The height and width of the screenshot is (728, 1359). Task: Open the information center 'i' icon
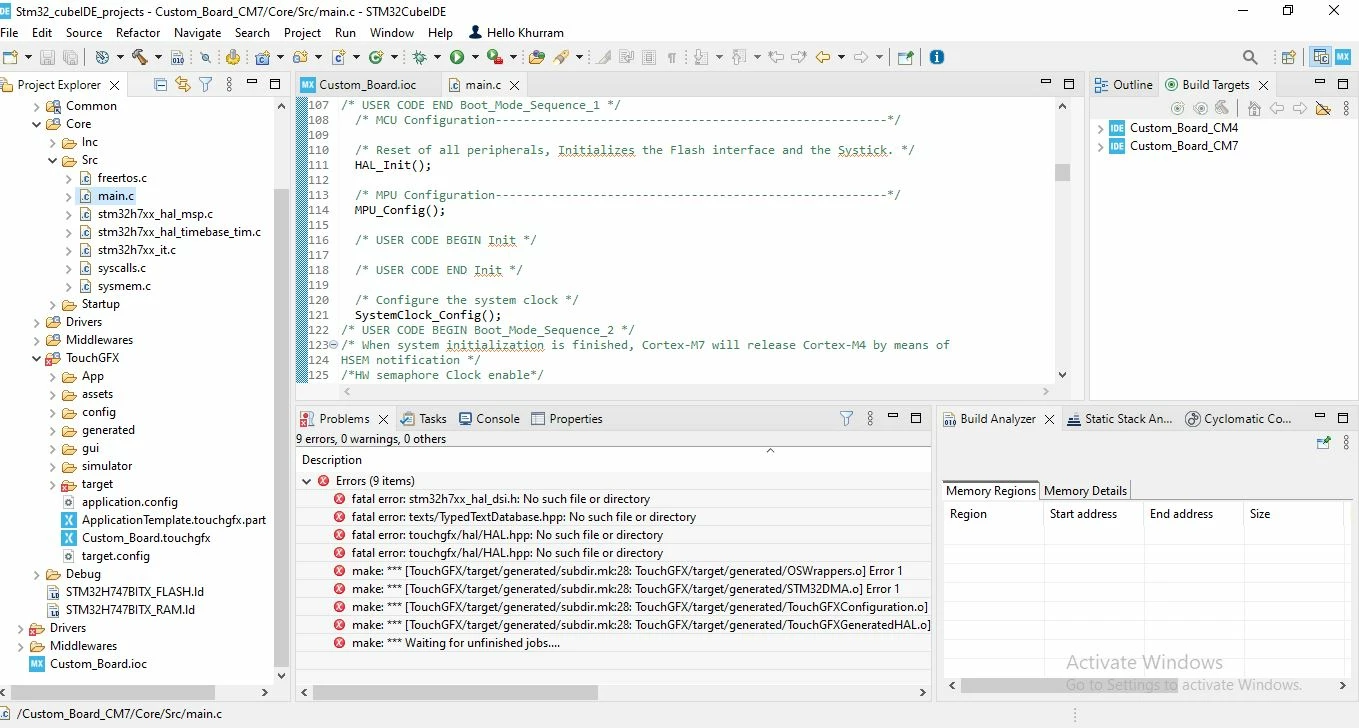coord(936,57)
